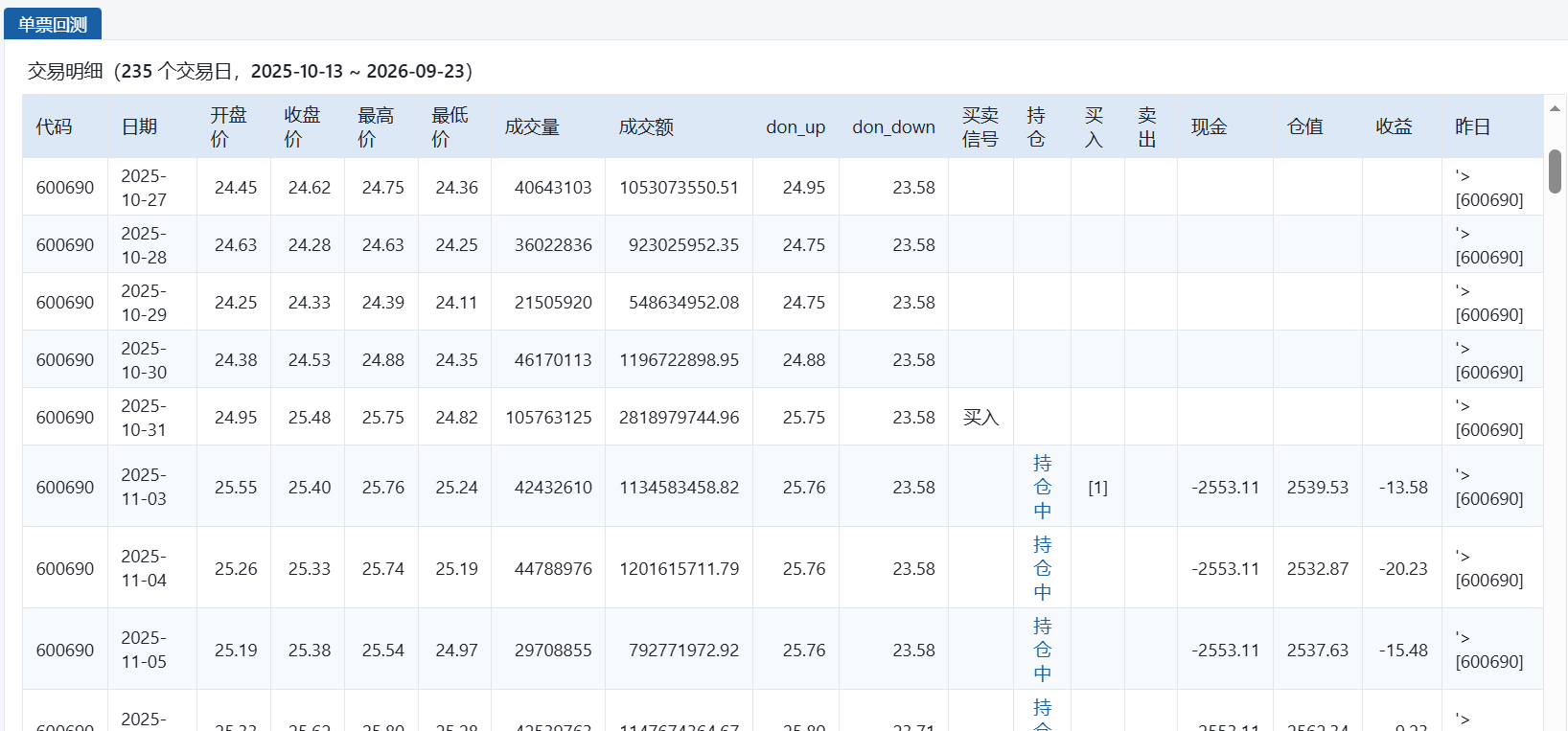Open 持仓中 link in 2025-11-04 row
The height and width of the screenshot is (731, 1568).
[1042, 568]
